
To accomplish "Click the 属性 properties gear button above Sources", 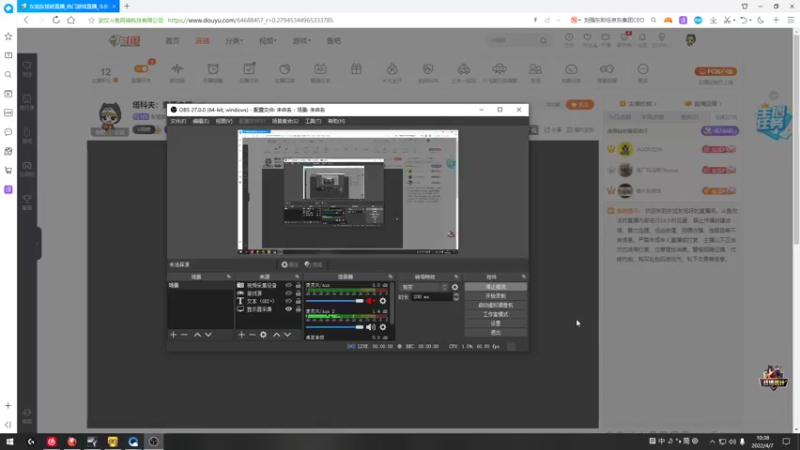I will [x=289, y=264].
